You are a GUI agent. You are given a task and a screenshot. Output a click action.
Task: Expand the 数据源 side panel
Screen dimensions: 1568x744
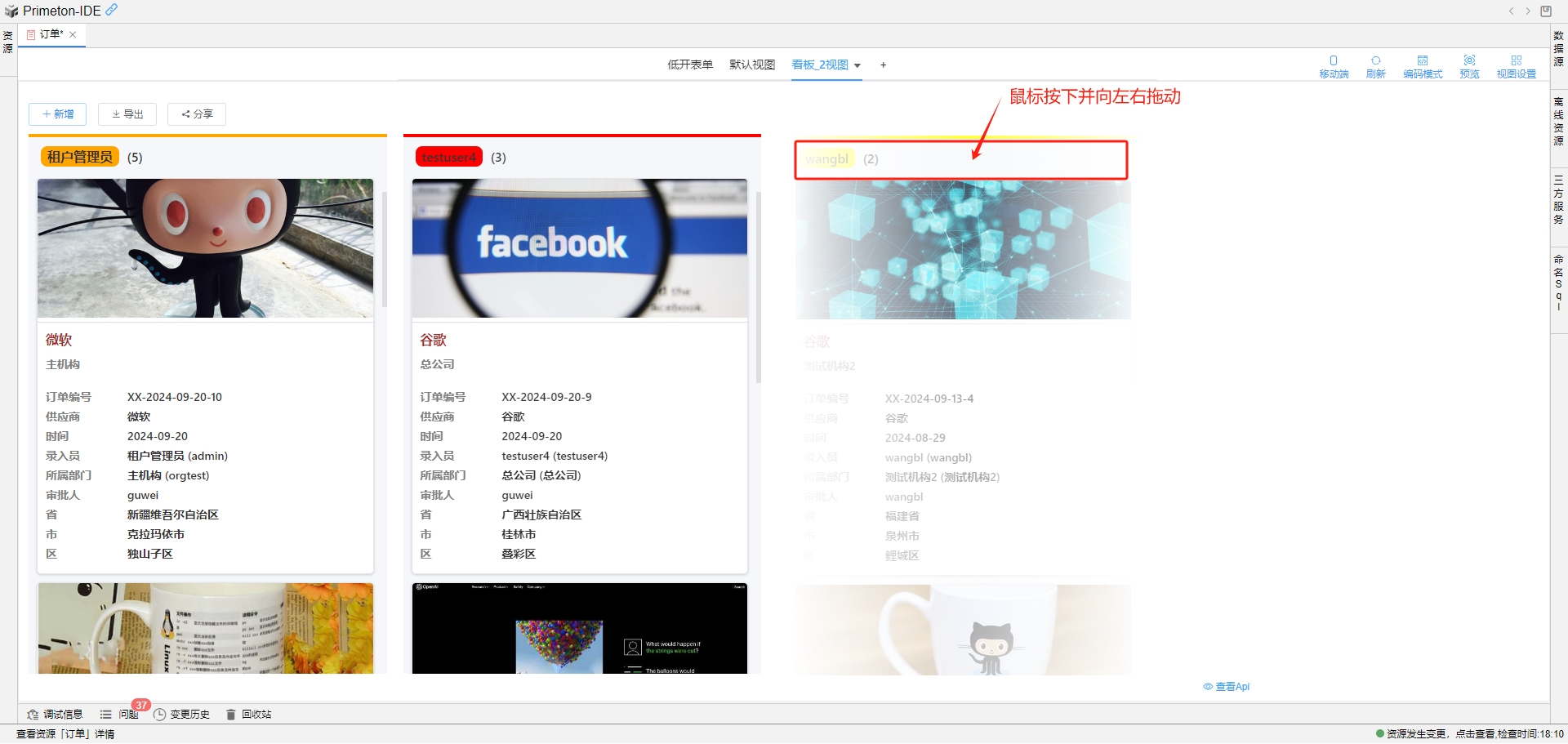click(1558, 49)
